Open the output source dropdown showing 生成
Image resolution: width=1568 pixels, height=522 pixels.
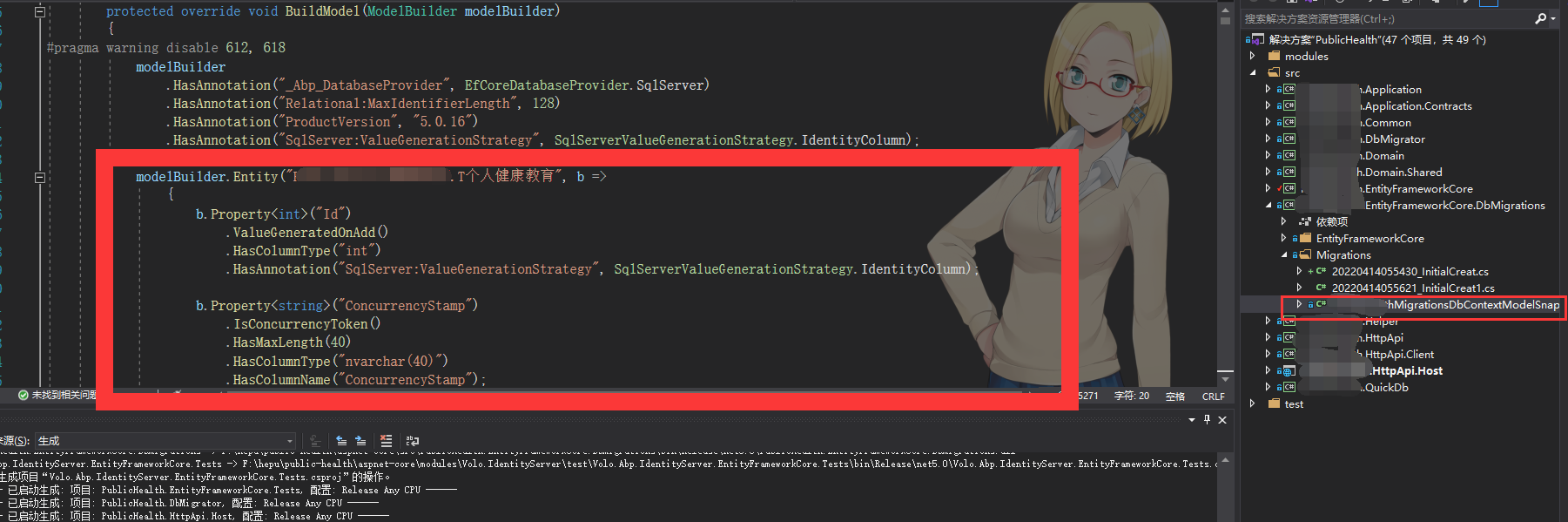166,441
